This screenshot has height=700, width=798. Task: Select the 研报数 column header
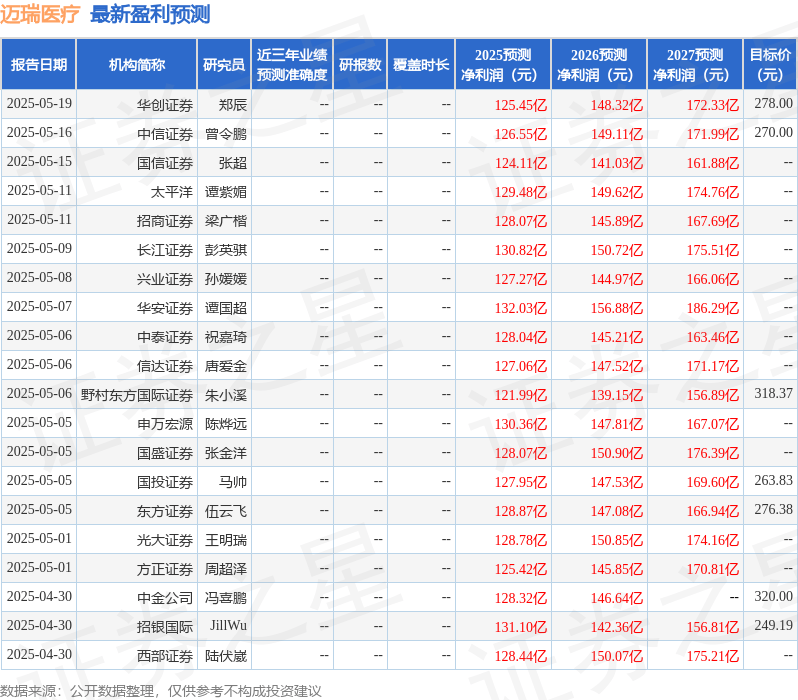click(x=360, y=65)
